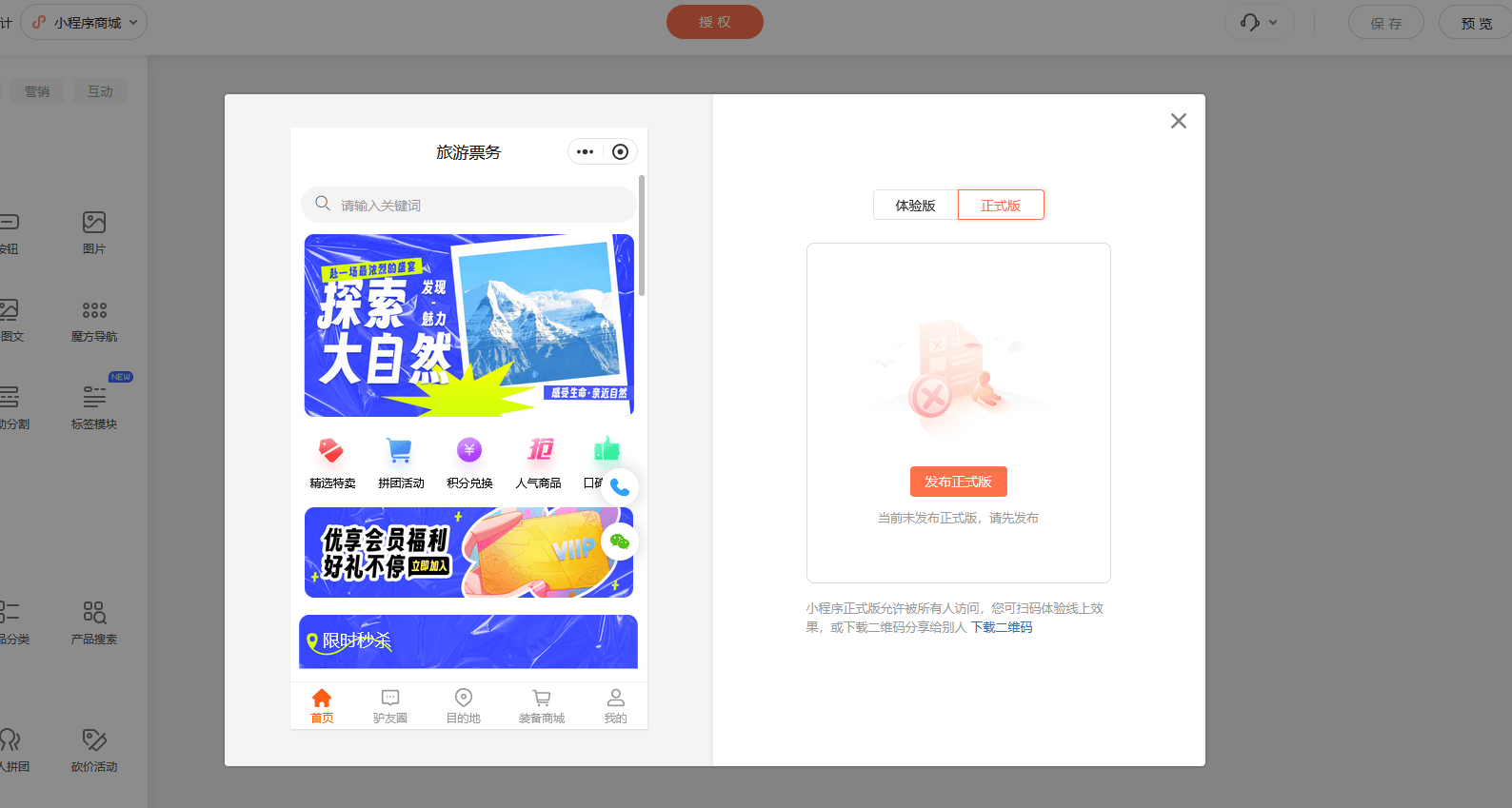Screen dimensions: 1512x808
Task: Open the 拼团活动 shopping cart icon
Action: pyautogui.click(x=400, y=450)
